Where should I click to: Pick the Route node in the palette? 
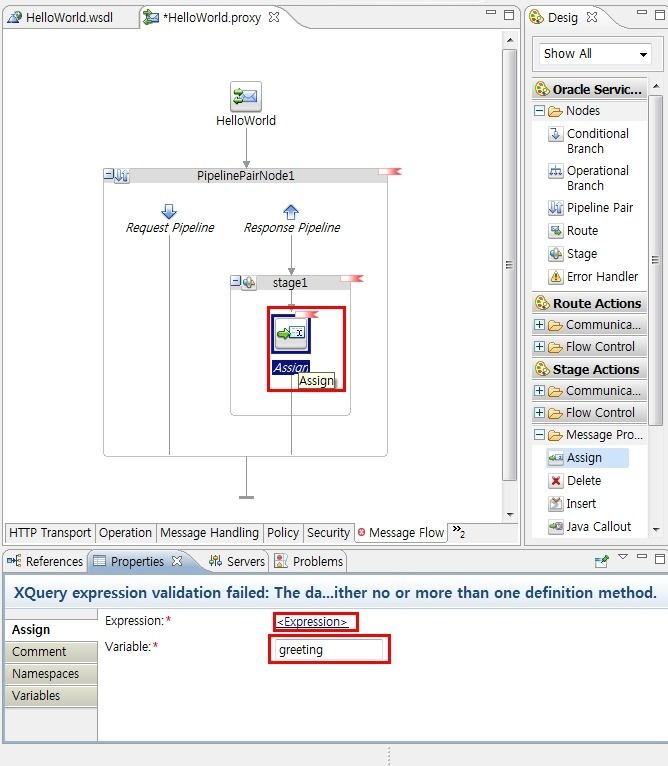[573, 231]
